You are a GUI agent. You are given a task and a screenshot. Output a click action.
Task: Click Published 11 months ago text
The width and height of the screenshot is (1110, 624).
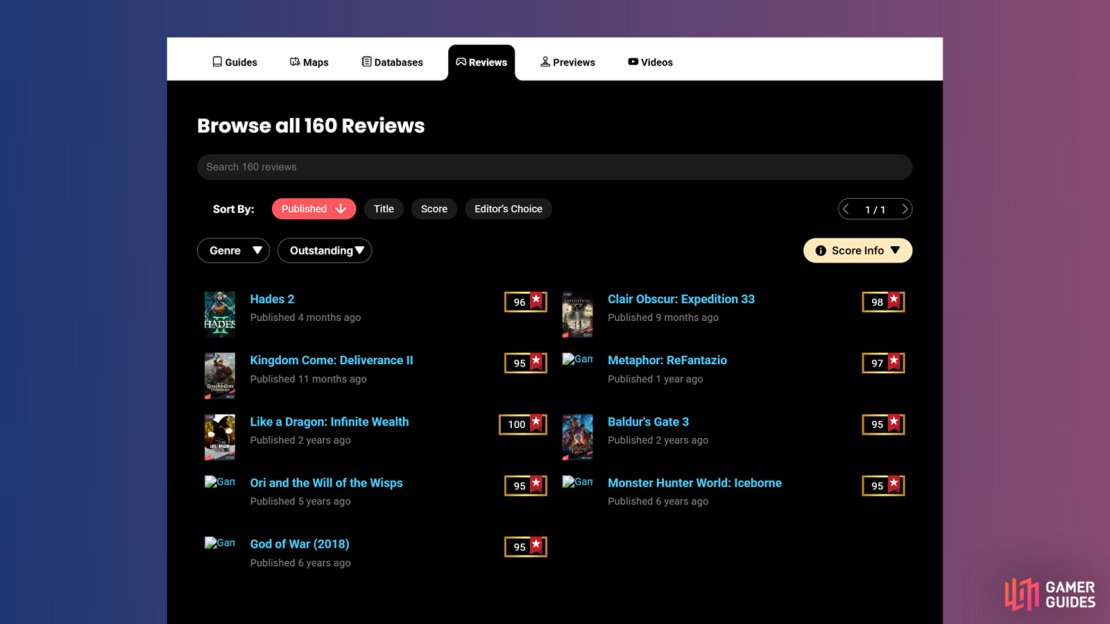point(308,379)
